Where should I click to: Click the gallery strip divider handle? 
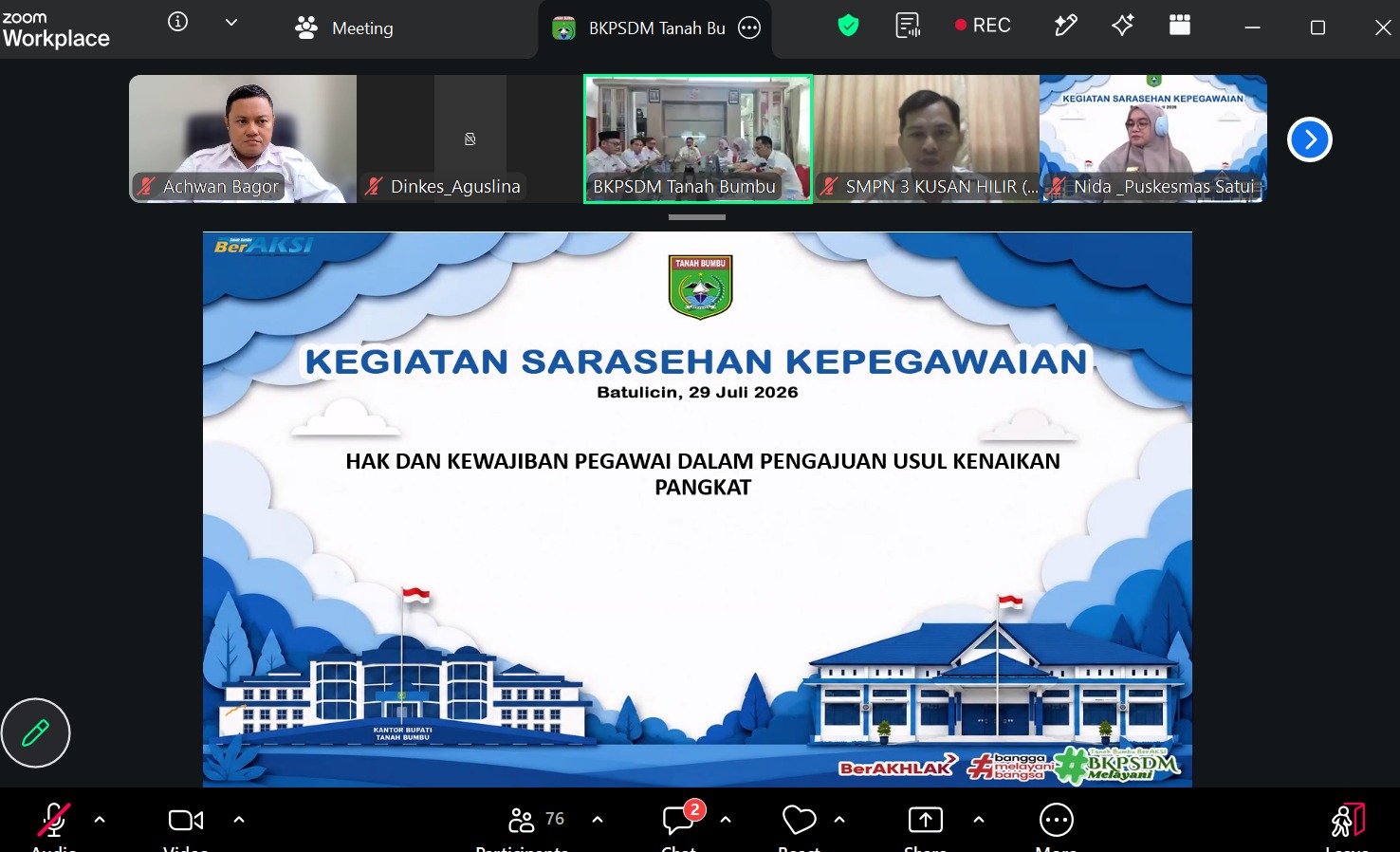click(697, 217)
